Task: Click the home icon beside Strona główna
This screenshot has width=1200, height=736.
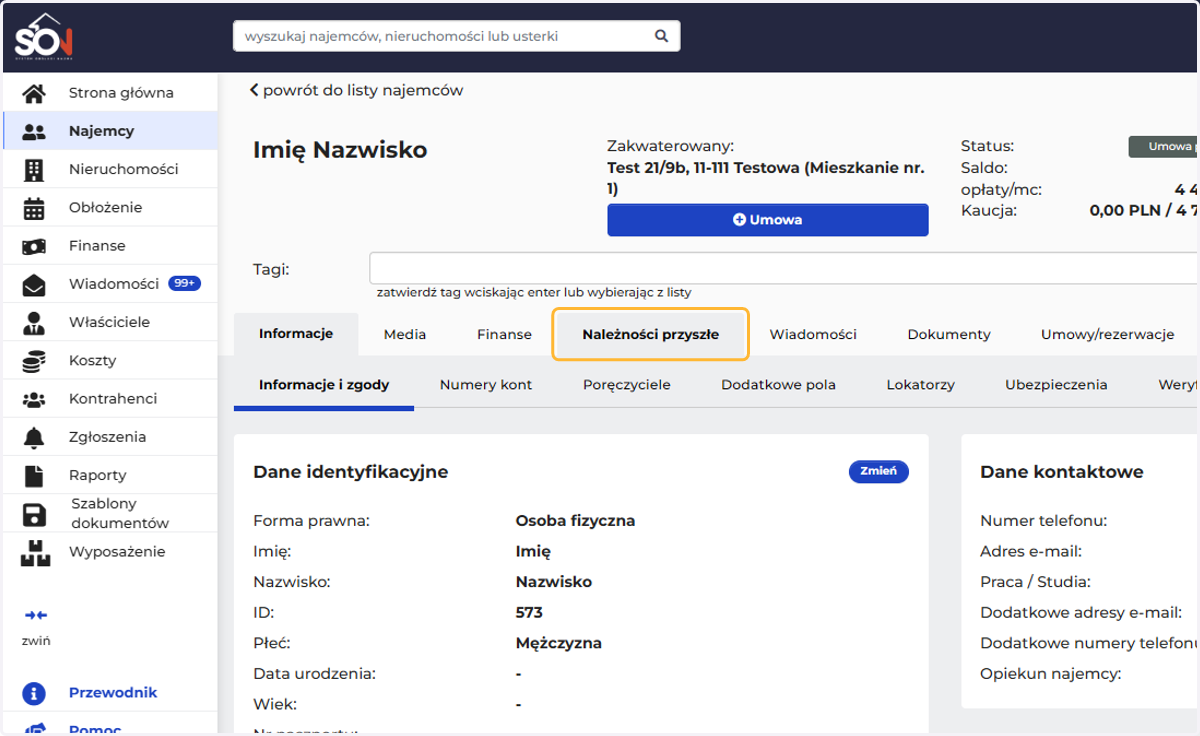Action: click(34, 93)
